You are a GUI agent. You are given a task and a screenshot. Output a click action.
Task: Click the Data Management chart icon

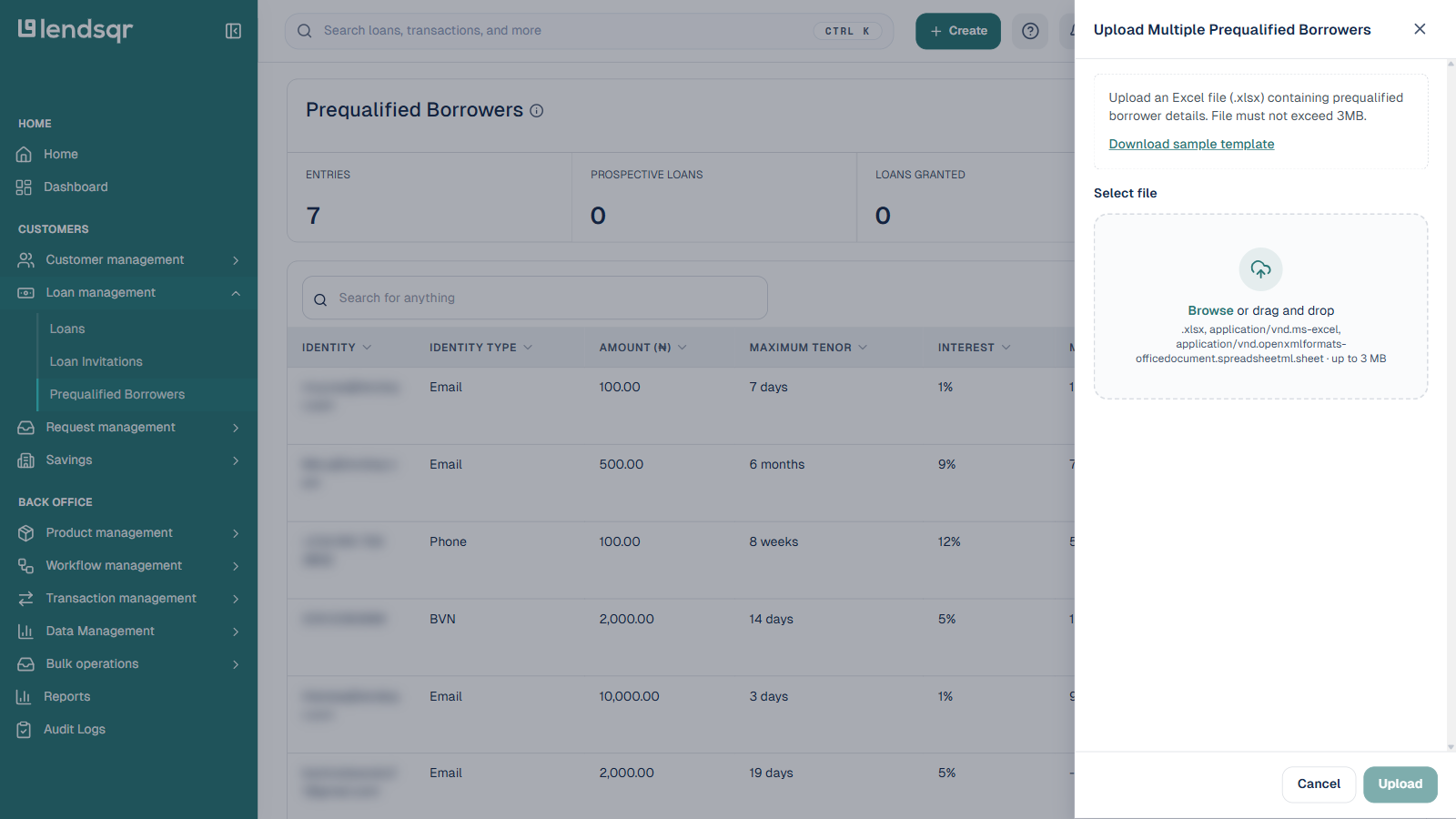click(x=25, y=631)
